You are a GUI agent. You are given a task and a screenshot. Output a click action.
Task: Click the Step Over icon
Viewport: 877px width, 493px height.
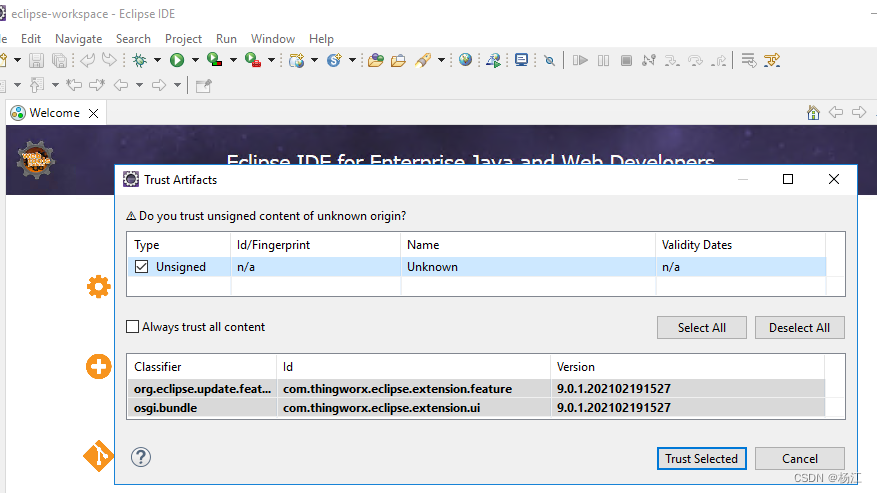(x=695, y=60)
